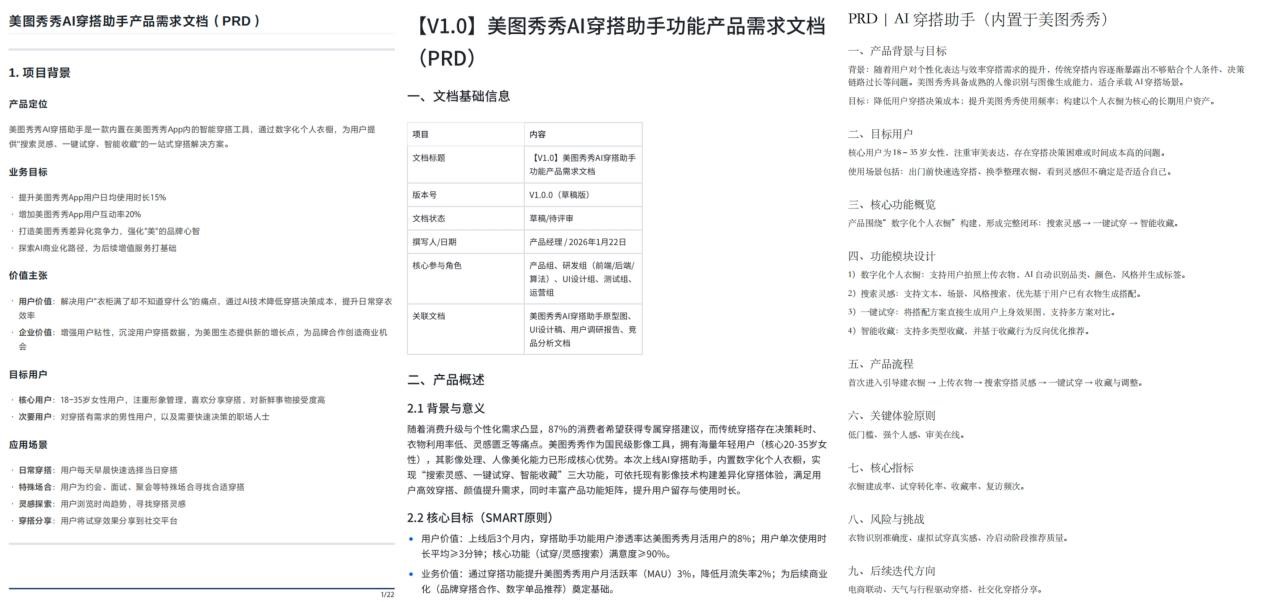The height and width of the screenshot is (602, 1264).
Task: Click the "三、核心功能概览" heading
Action: click(892, 204)
